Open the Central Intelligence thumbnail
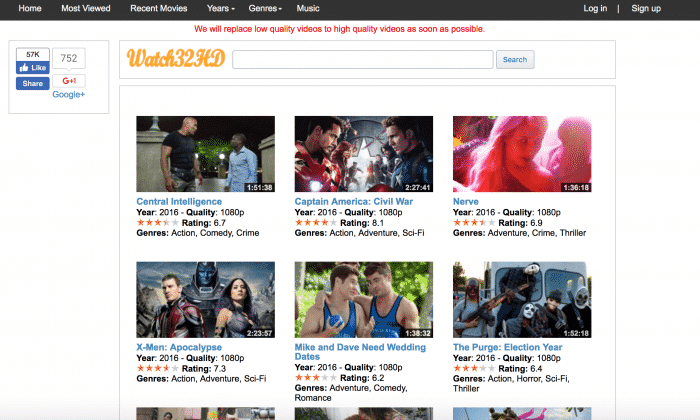 [x=205, y=154]
